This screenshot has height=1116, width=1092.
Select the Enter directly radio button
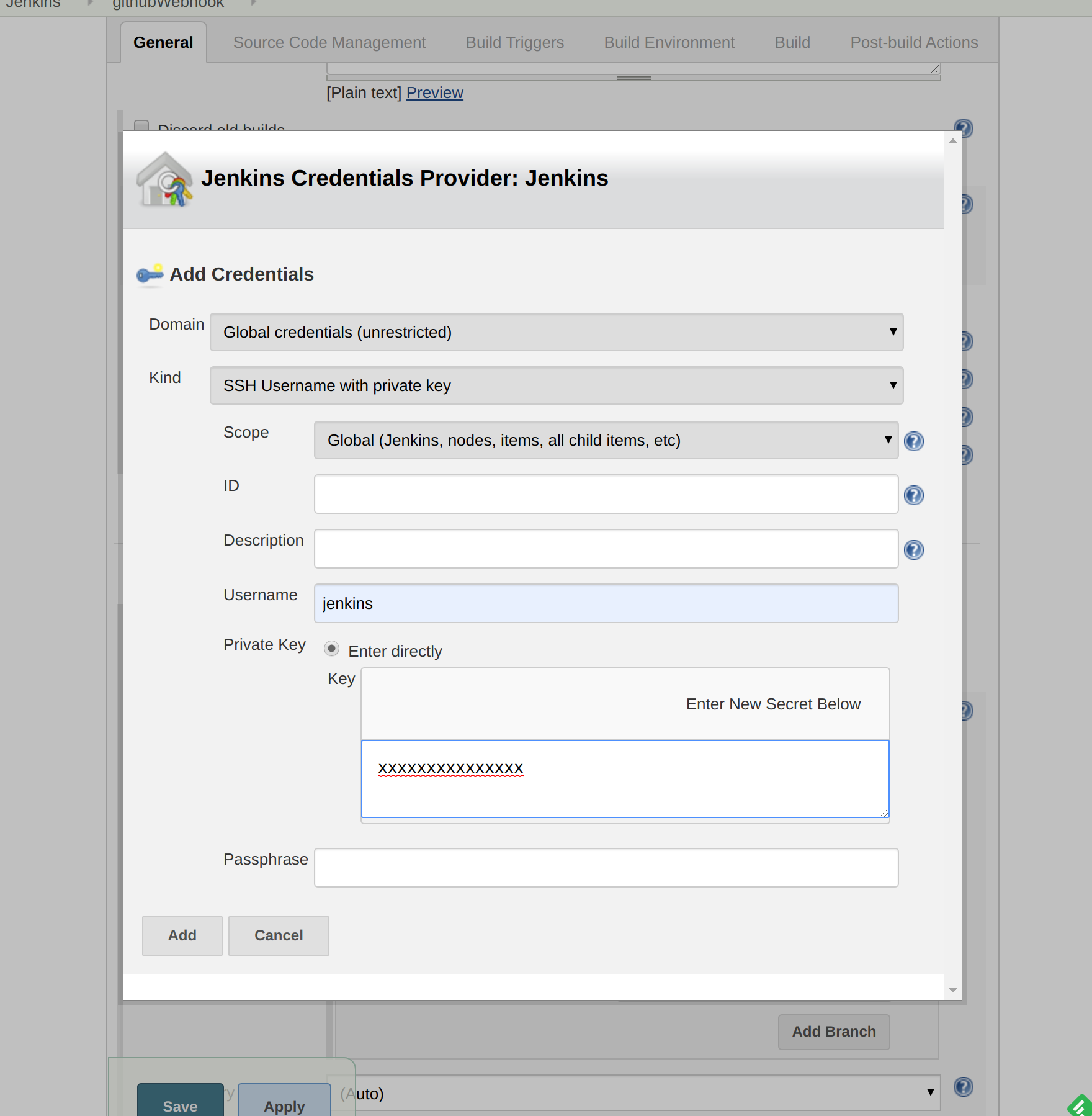[331, 648]
